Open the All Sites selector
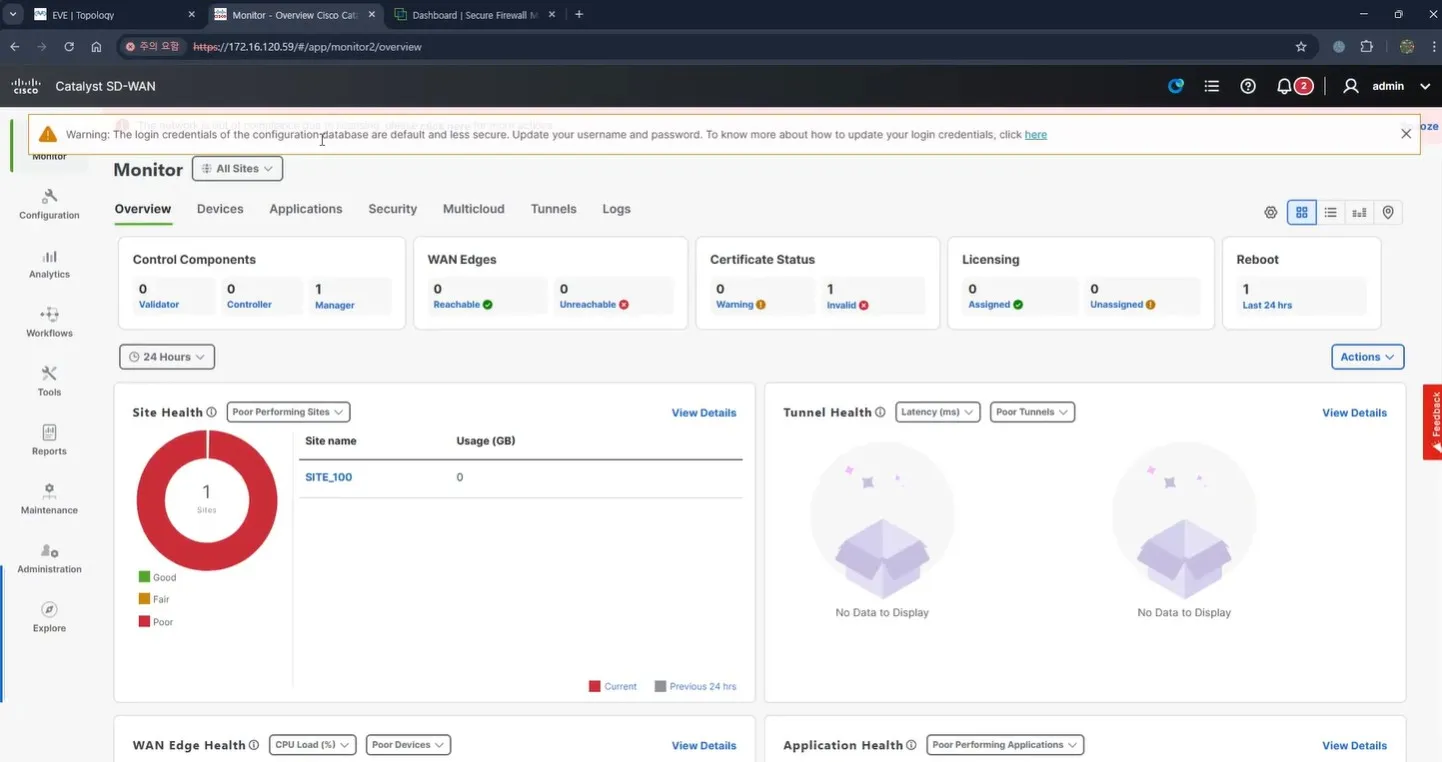The height and width of the screenshot is (762, 1442). click(x=237, y=169)
